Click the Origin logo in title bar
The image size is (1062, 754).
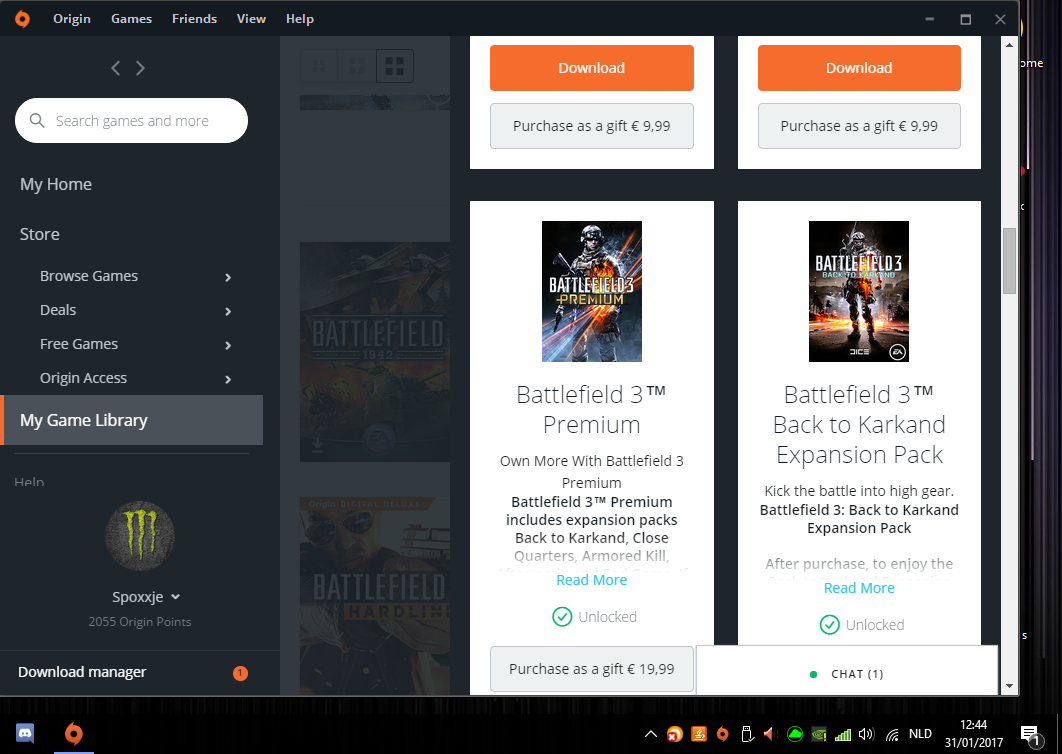22,19
